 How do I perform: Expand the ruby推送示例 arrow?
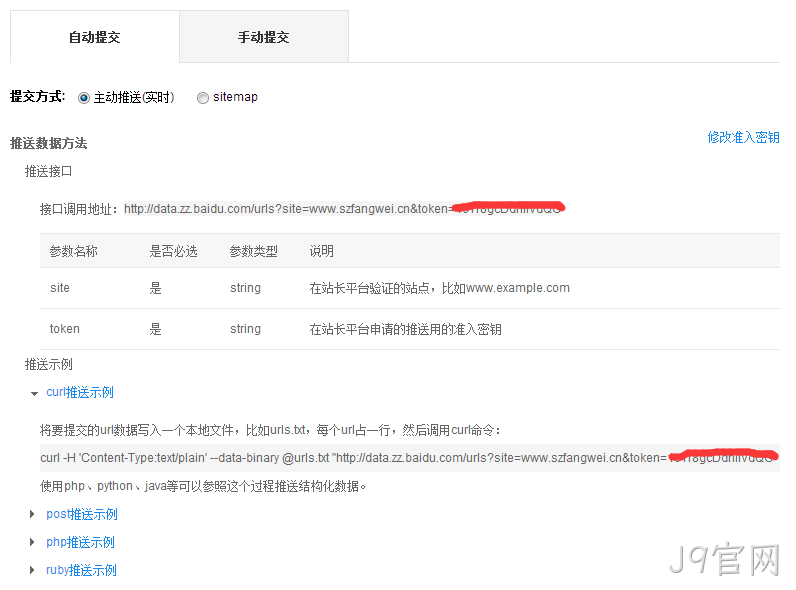tap(32, 570)
